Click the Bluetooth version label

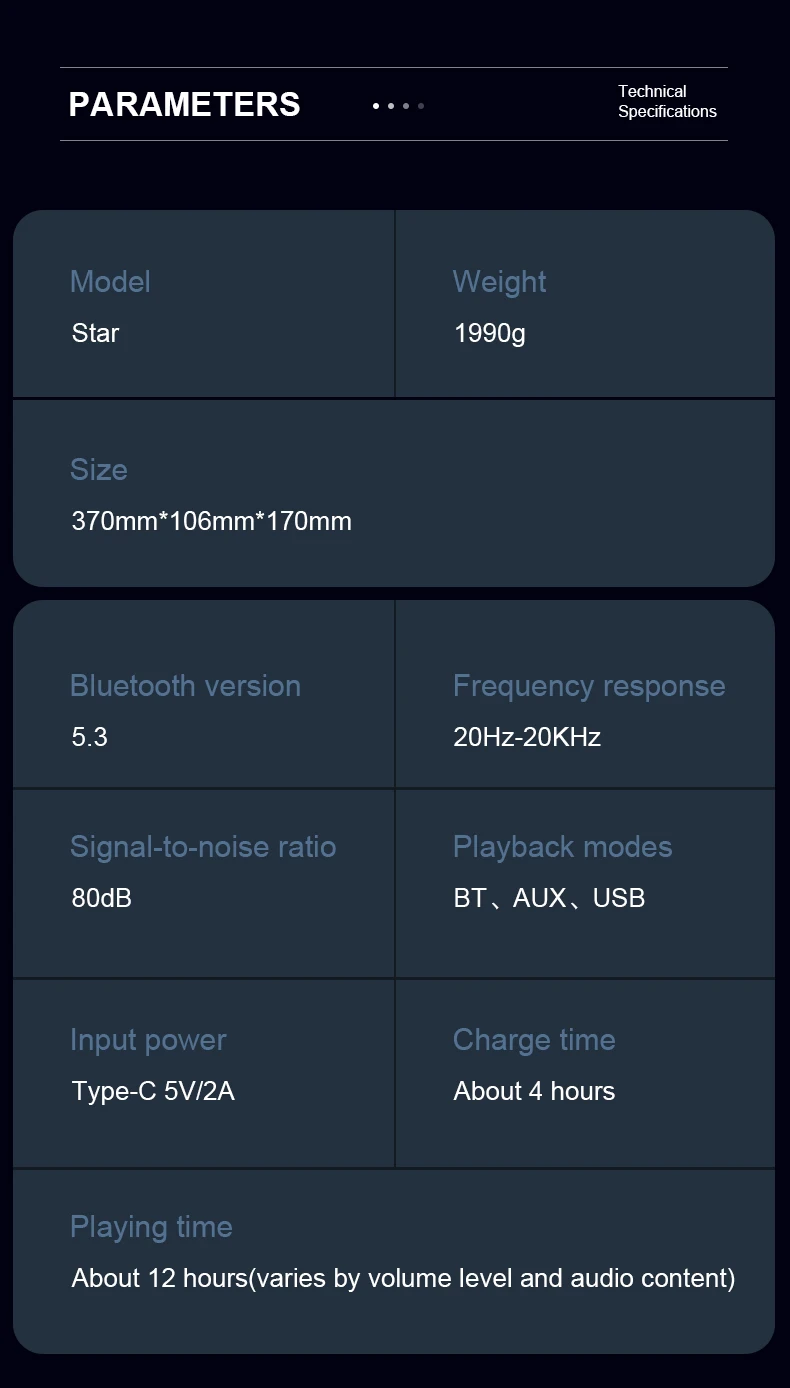pos(185,686)
